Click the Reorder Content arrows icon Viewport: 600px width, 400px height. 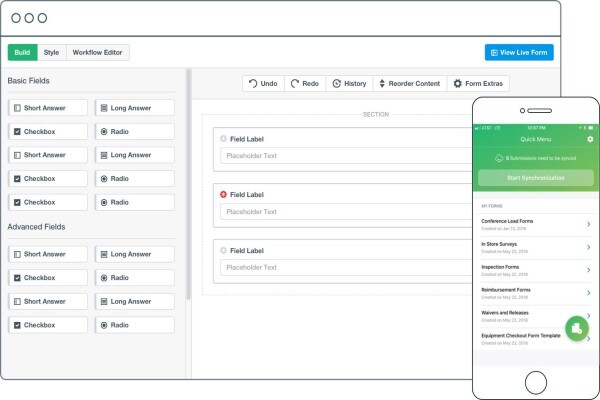(x=382, y=83)
